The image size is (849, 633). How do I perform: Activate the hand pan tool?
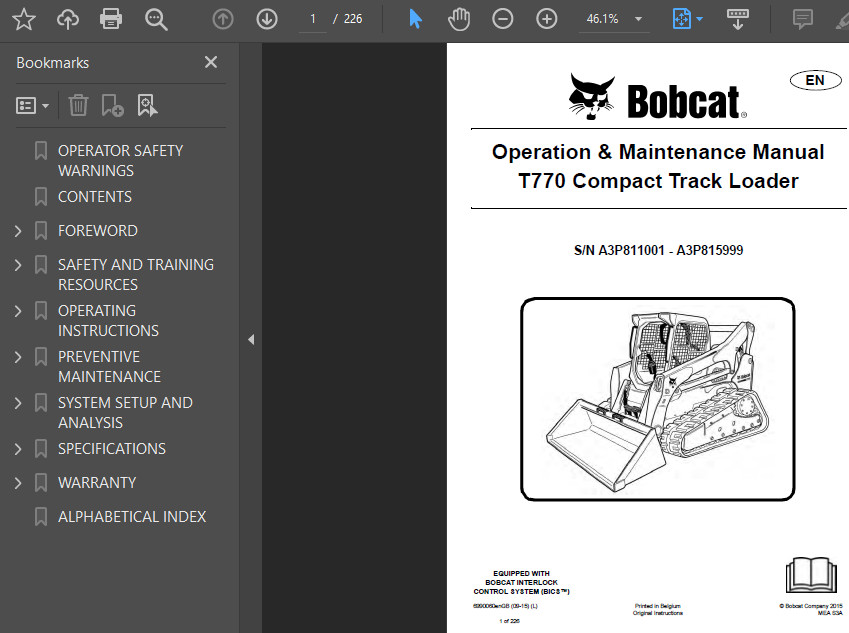point(459,19)
